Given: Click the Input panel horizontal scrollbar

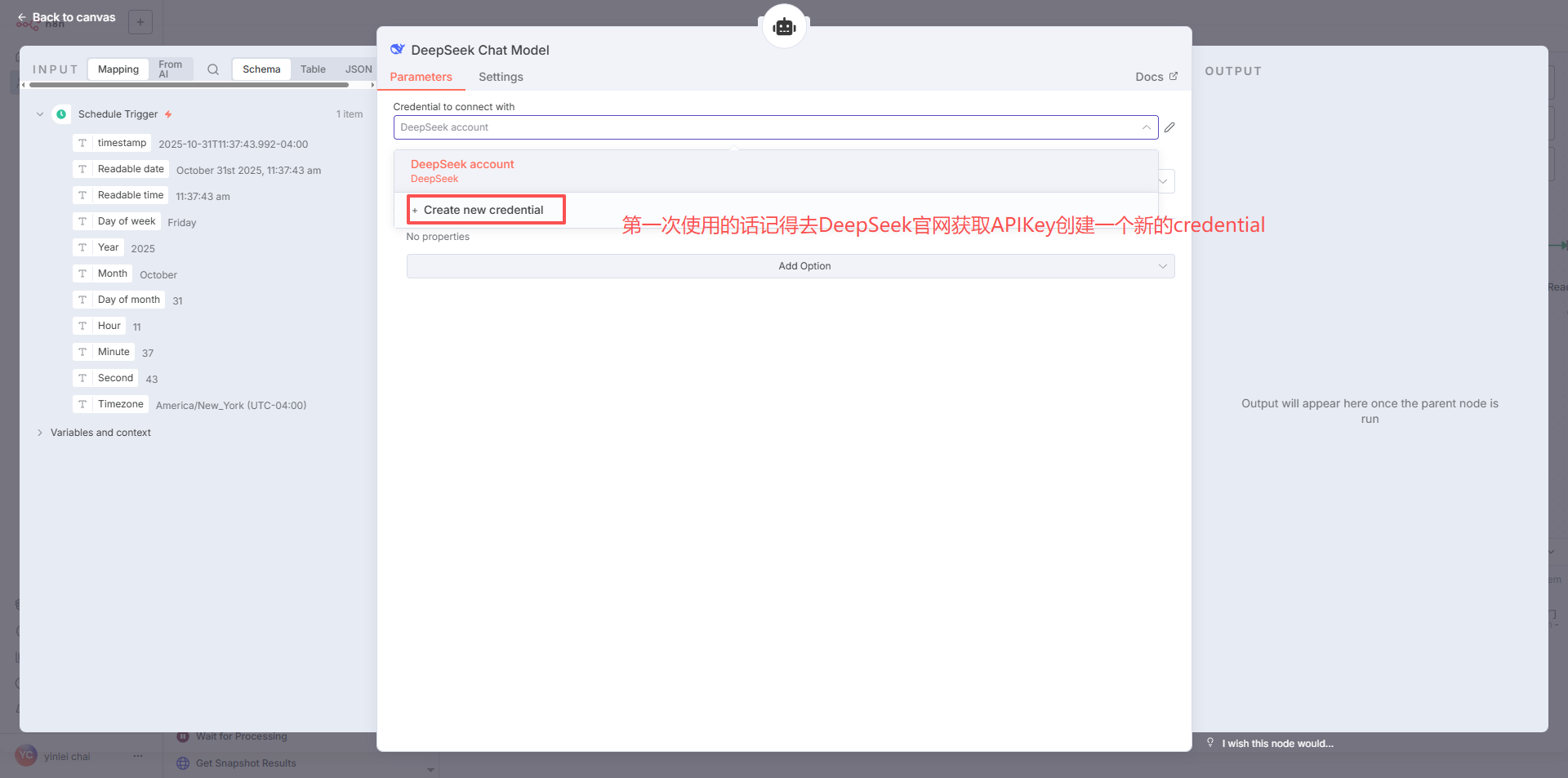Looking at the screenshot, I should 189,85.
